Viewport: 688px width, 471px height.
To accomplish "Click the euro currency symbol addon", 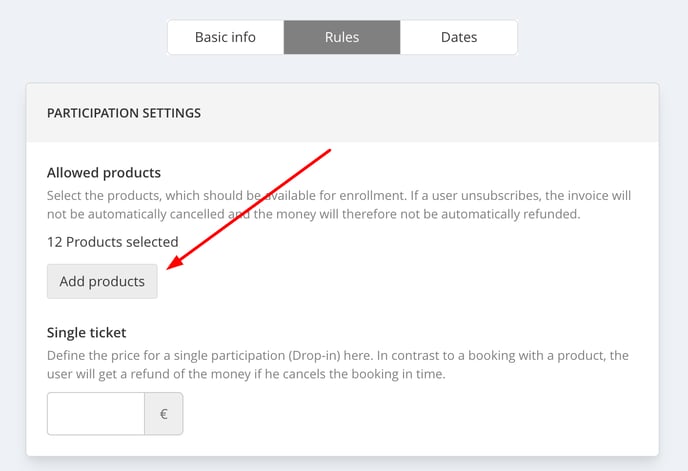I will [x=164, y=413].
